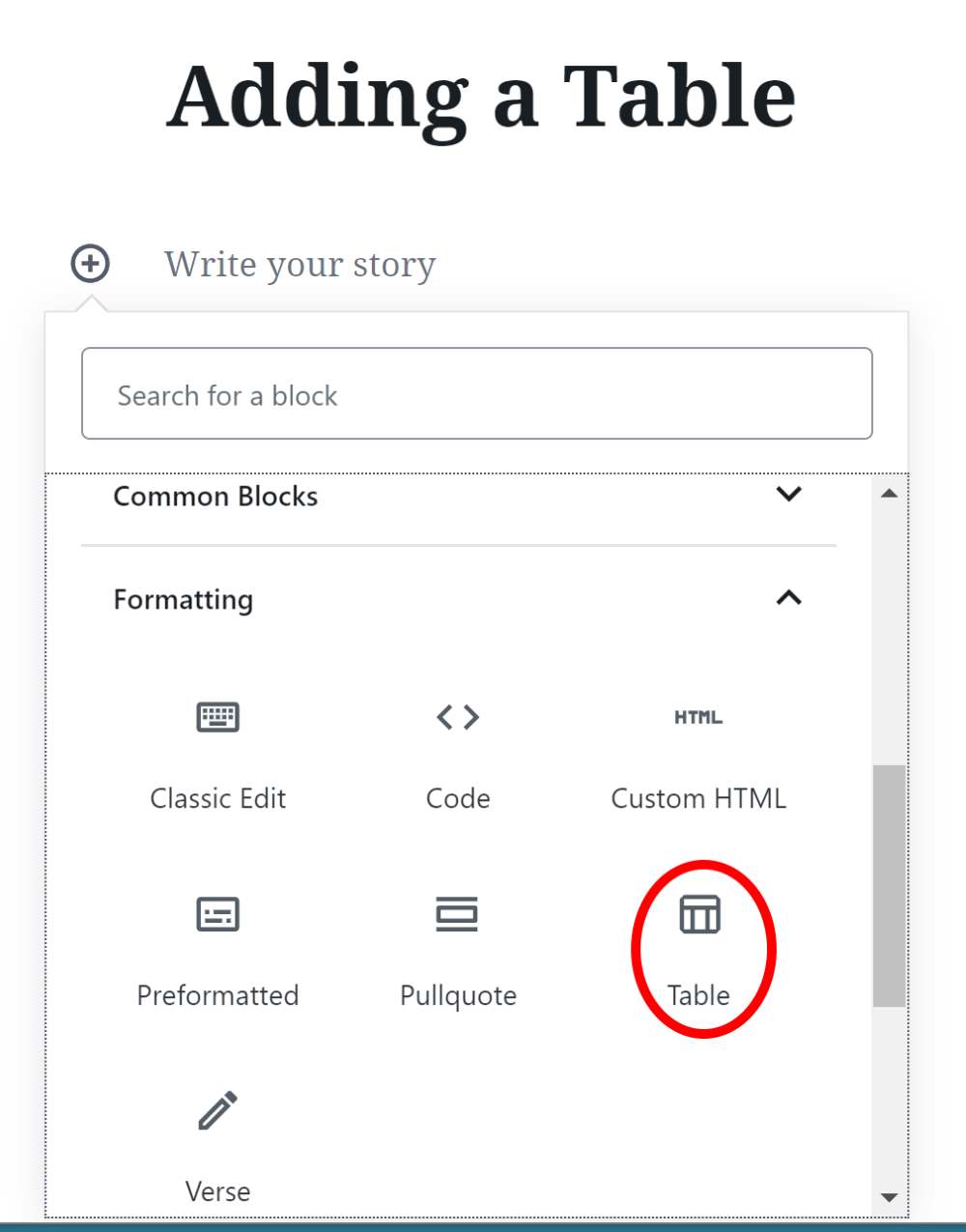Click inside the Search for a block field

(477, 393)
